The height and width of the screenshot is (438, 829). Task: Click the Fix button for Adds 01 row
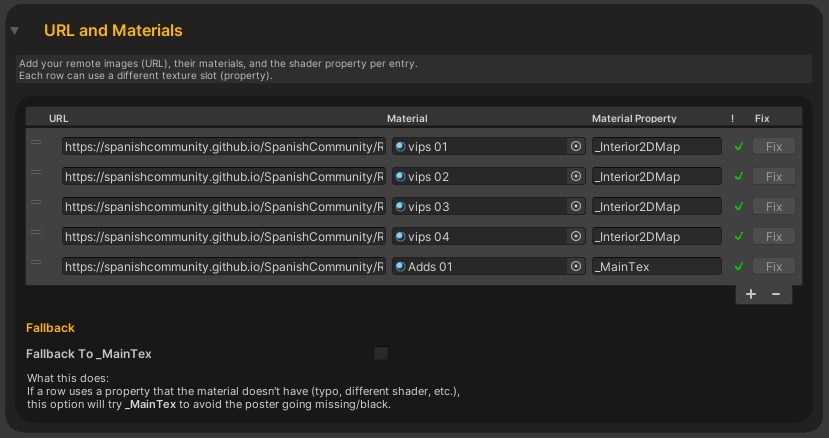click(773, 267)
